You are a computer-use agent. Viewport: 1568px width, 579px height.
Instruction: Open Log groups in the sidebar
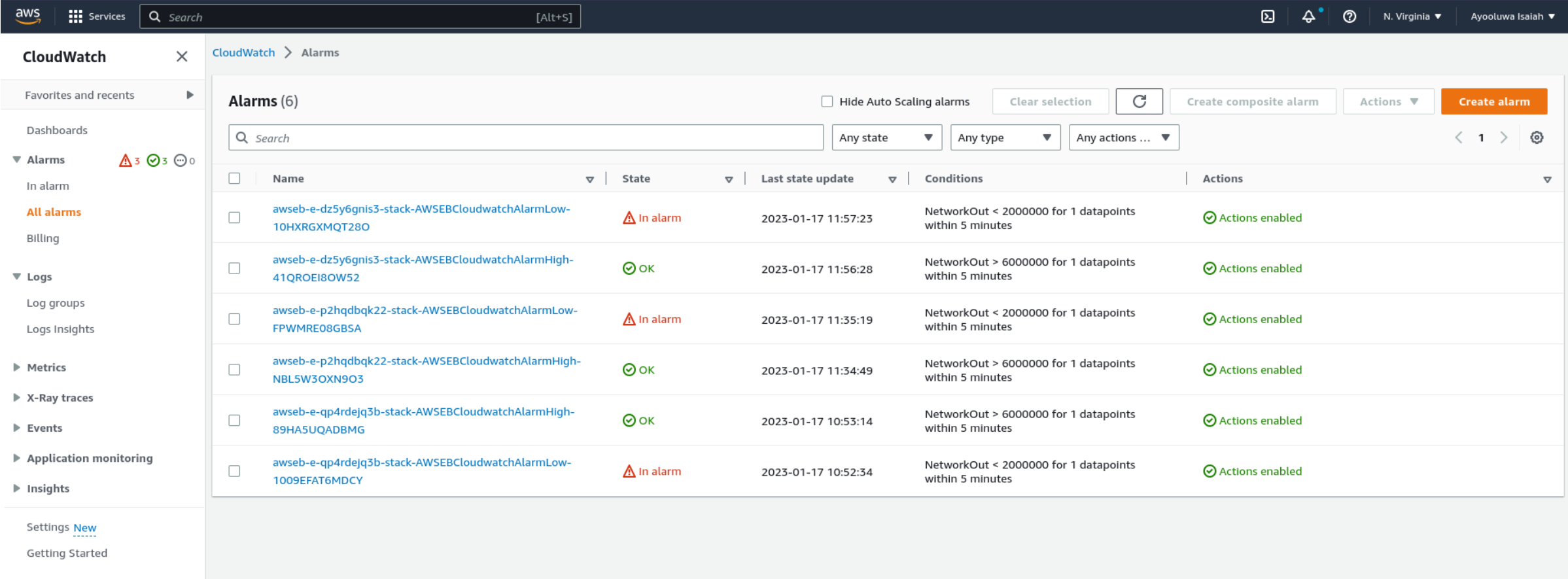pos(56,303)
